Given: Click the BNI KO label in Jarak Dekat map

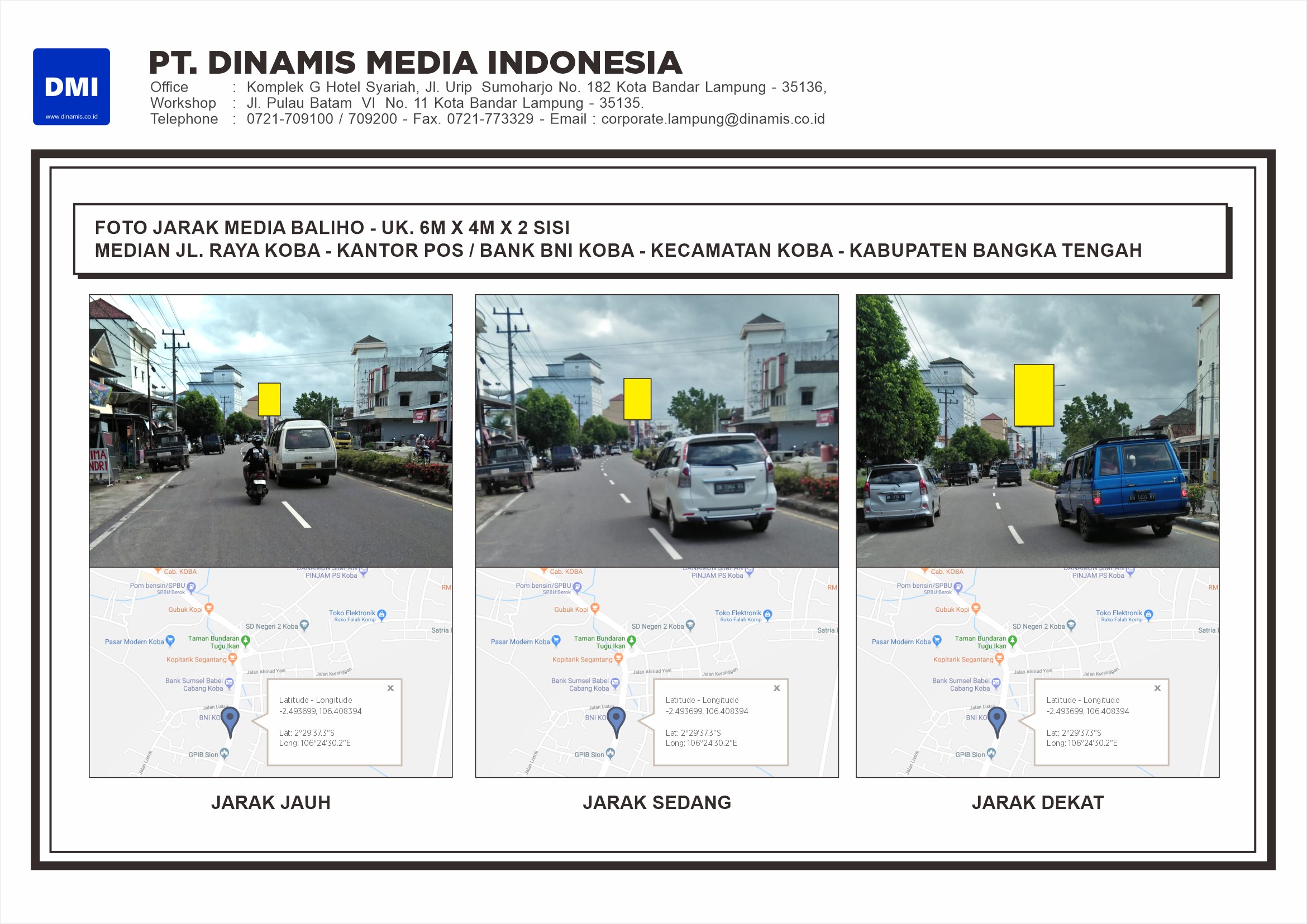Looking at the screenshot, I should click(x=976, y=717).
